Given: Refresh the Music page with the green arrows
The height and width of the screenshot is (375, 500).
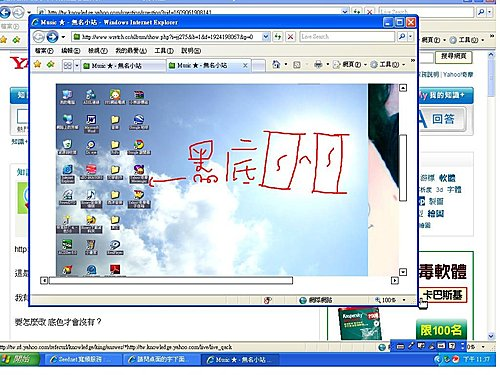Looking at the screenshot, I should coord(278,37).
